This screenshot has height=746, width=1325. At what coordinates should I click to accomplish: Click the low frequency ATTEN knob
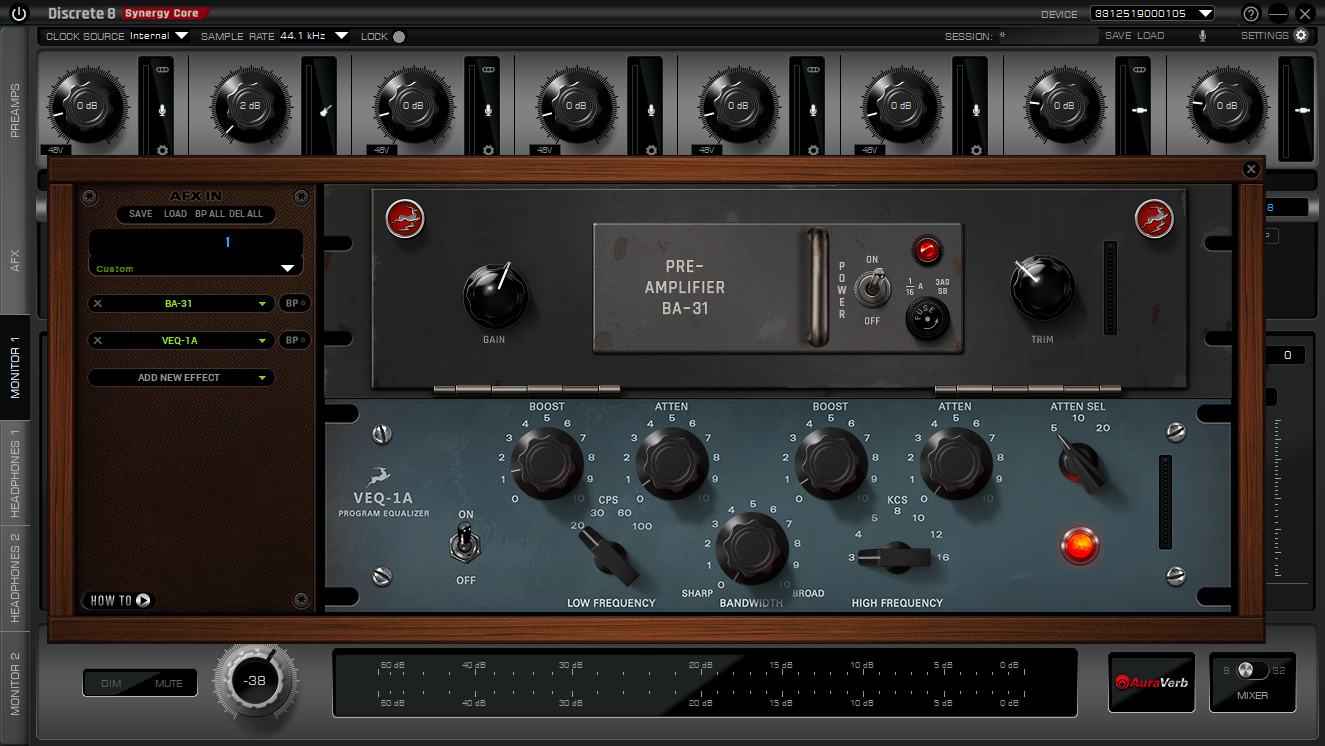click(671, 463)
